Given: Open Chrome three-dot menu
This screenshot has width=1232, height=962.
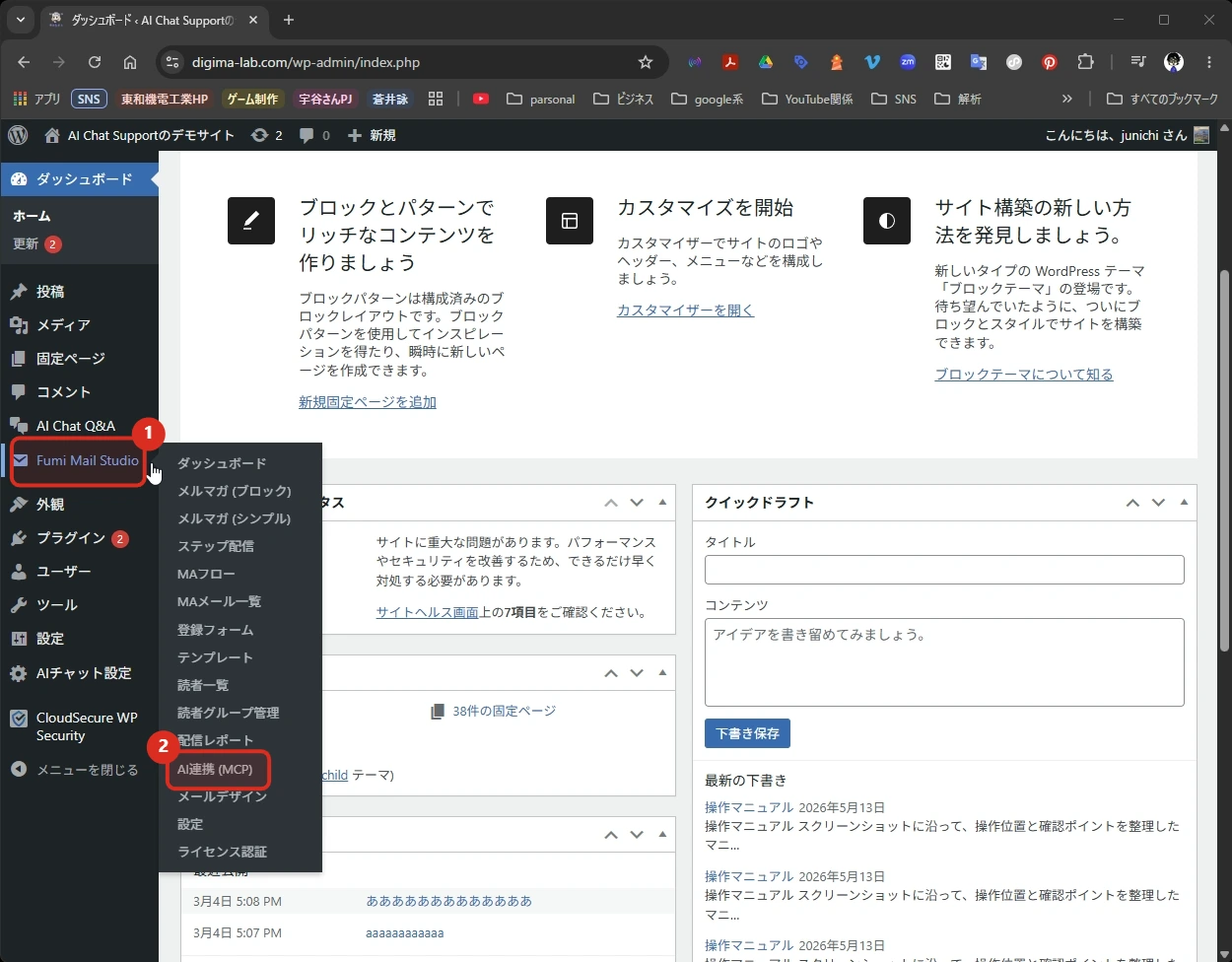Looking at the screenshot, I should (x=1209, y=62).
